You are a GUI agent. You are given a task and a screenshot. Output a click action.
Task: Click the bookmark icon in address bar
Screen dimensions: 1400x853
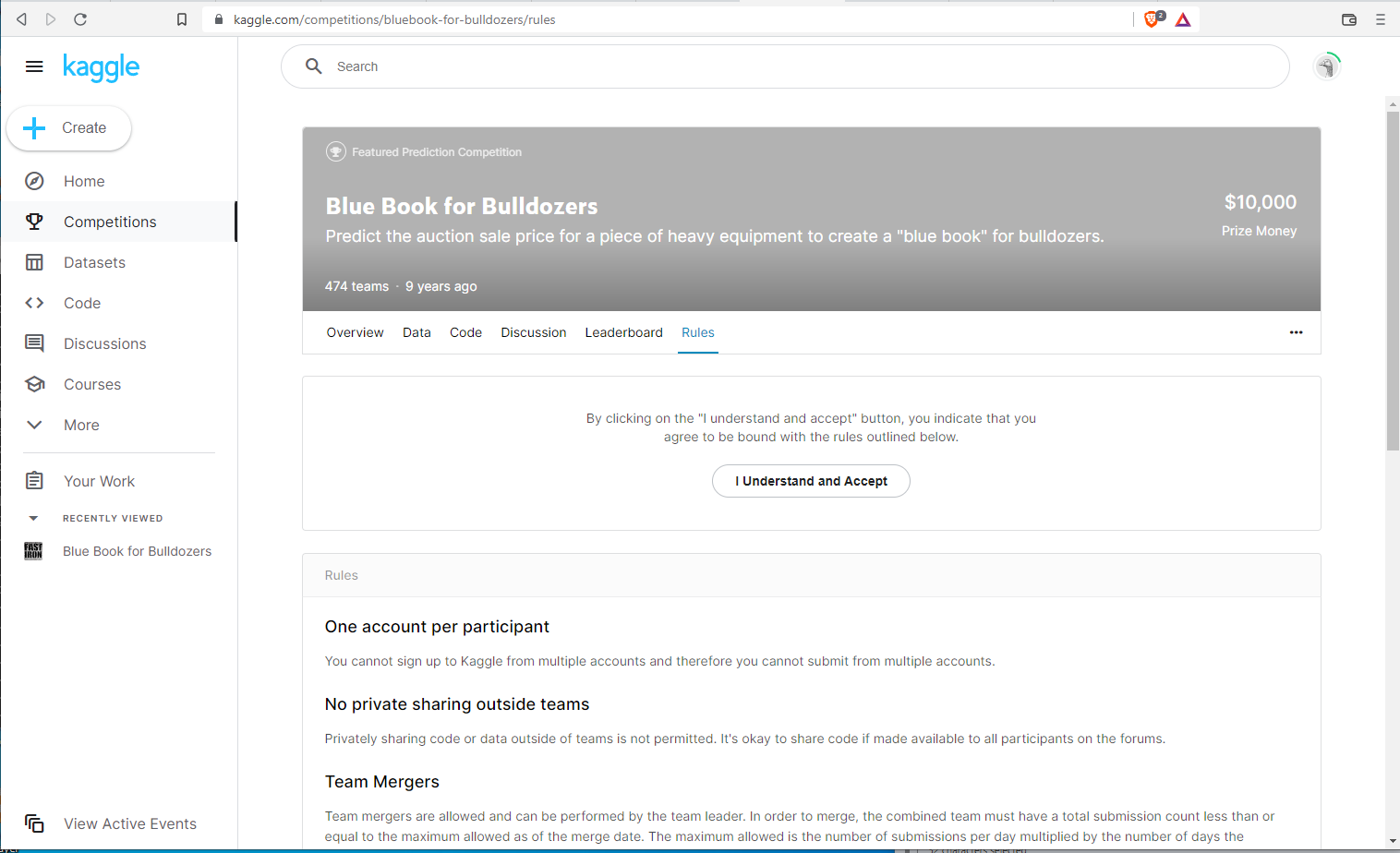[182, 19]
